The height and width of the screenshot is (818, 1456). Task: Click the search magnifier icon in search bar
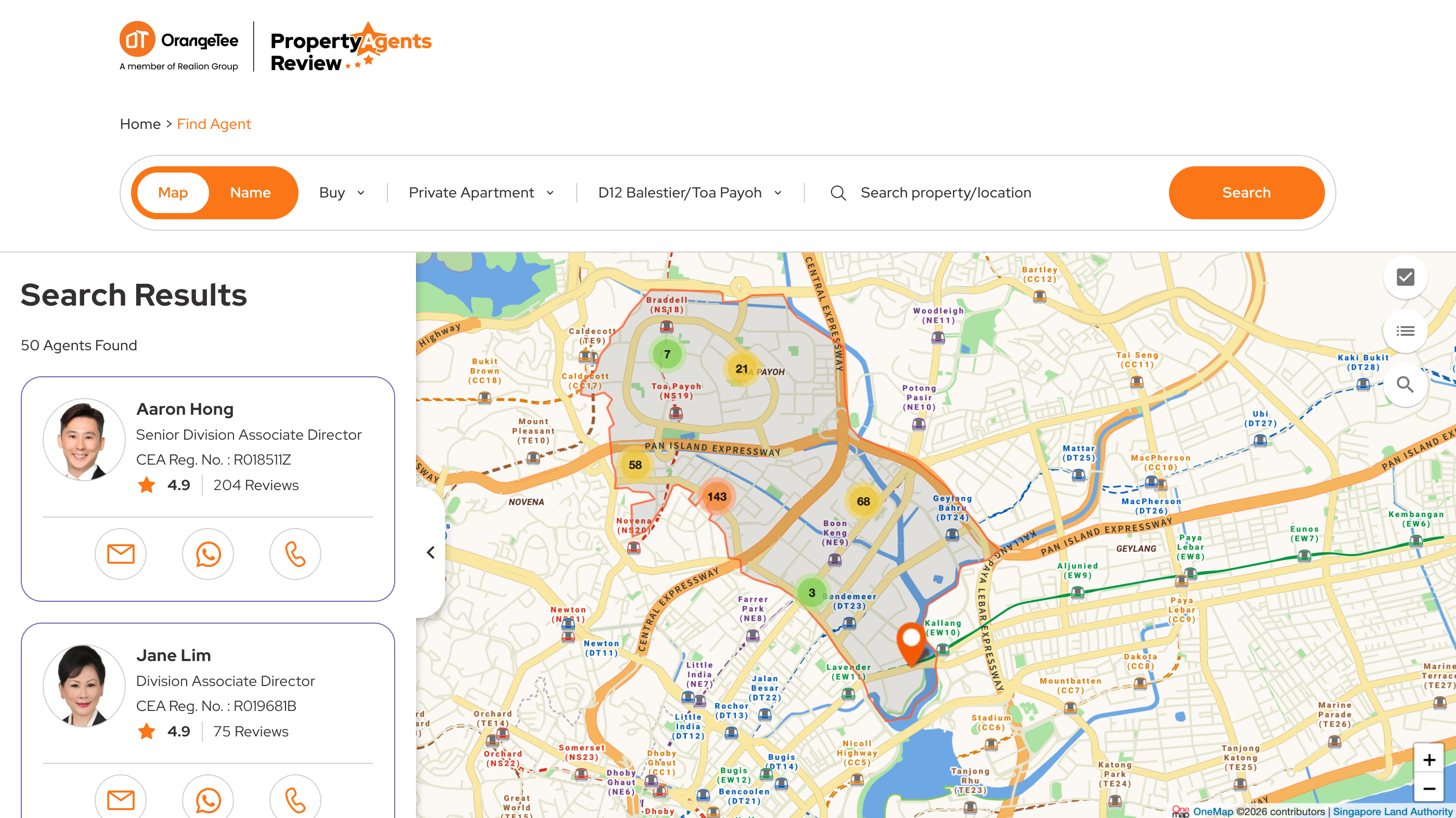click(838, 193)
